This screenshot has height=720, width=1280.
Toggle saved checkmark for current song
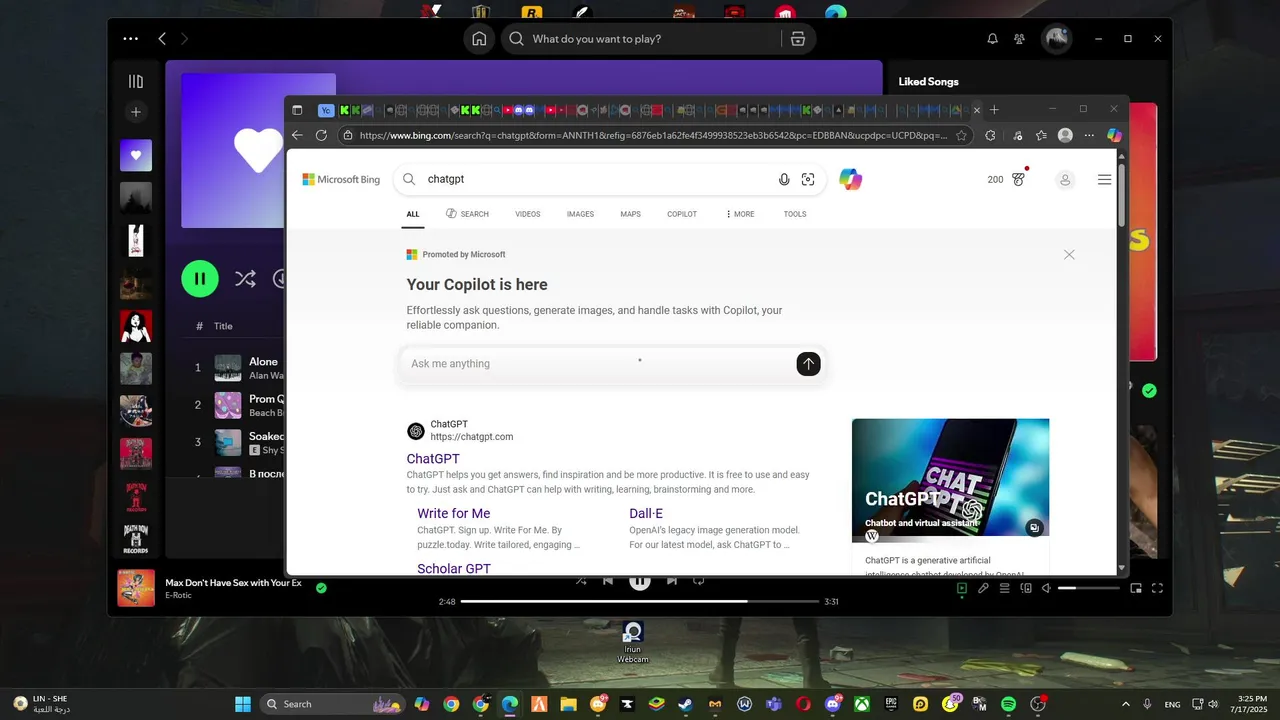click(321, 588)
